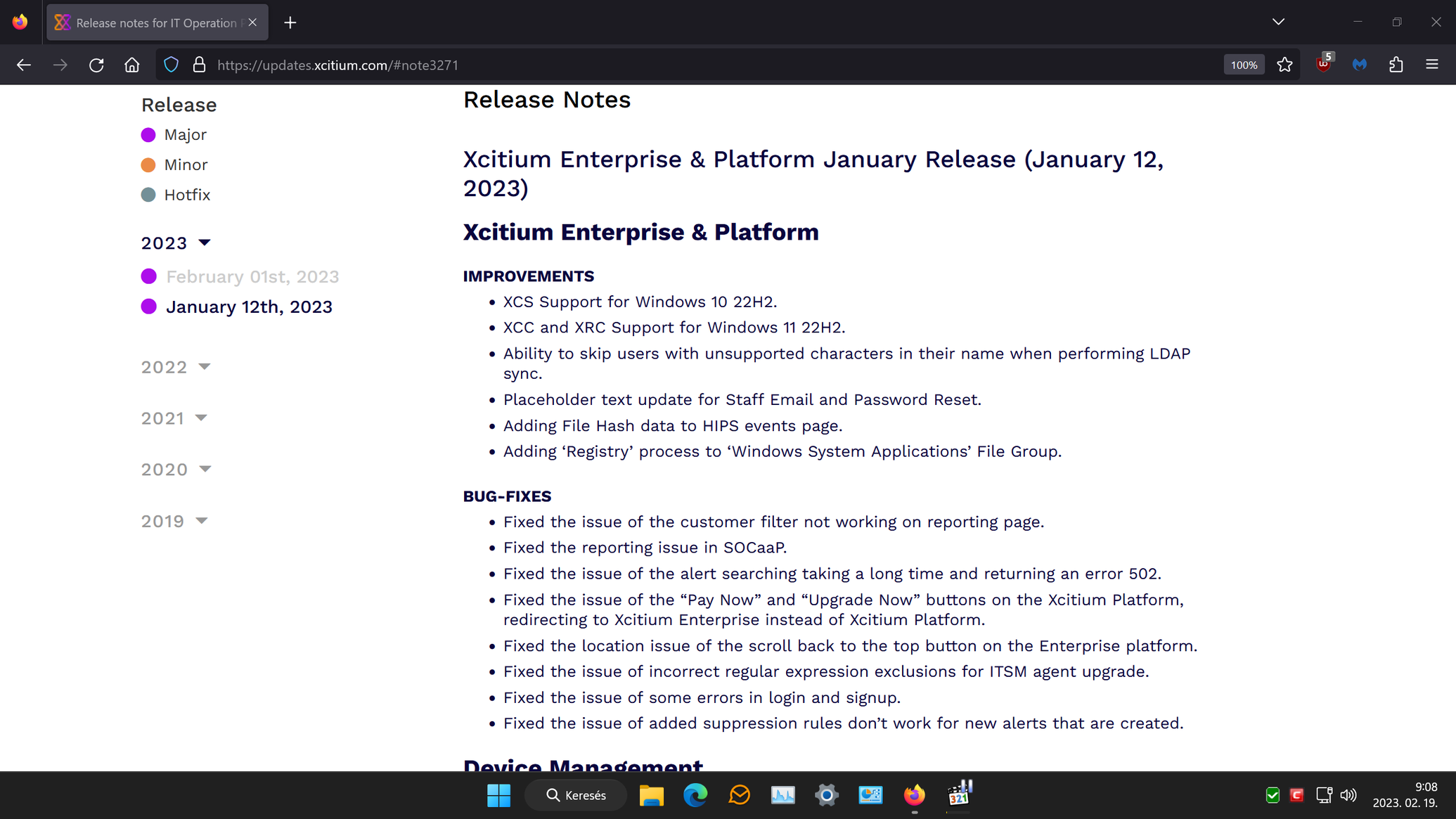Open Settings gear from taskbar
Viewport: 1456px width, 819px height.
(827, 795)
